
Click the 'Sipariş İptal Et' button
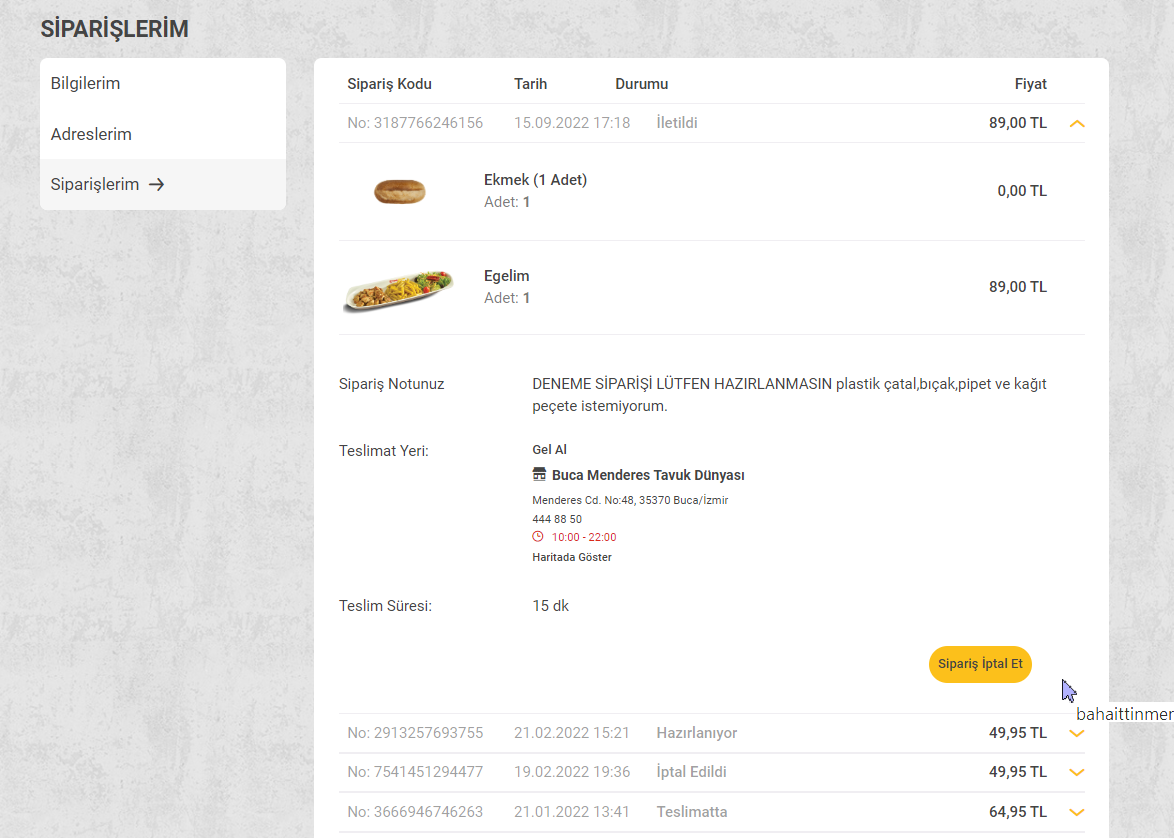click(x=979, y=664)
